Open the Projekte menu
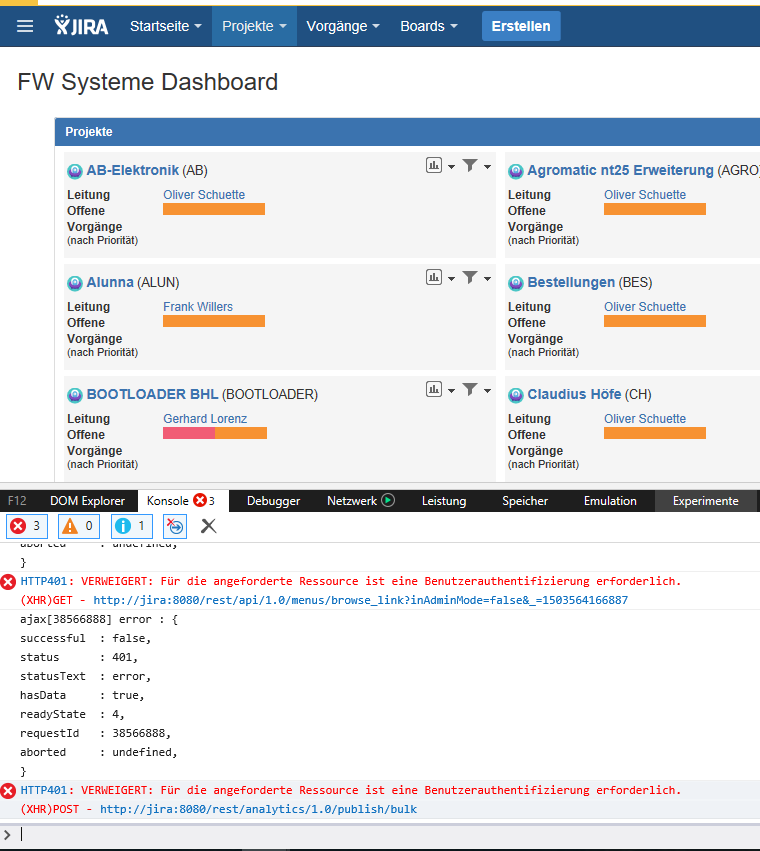The height and width of the screenshot is (851, 760). (254, 26)
